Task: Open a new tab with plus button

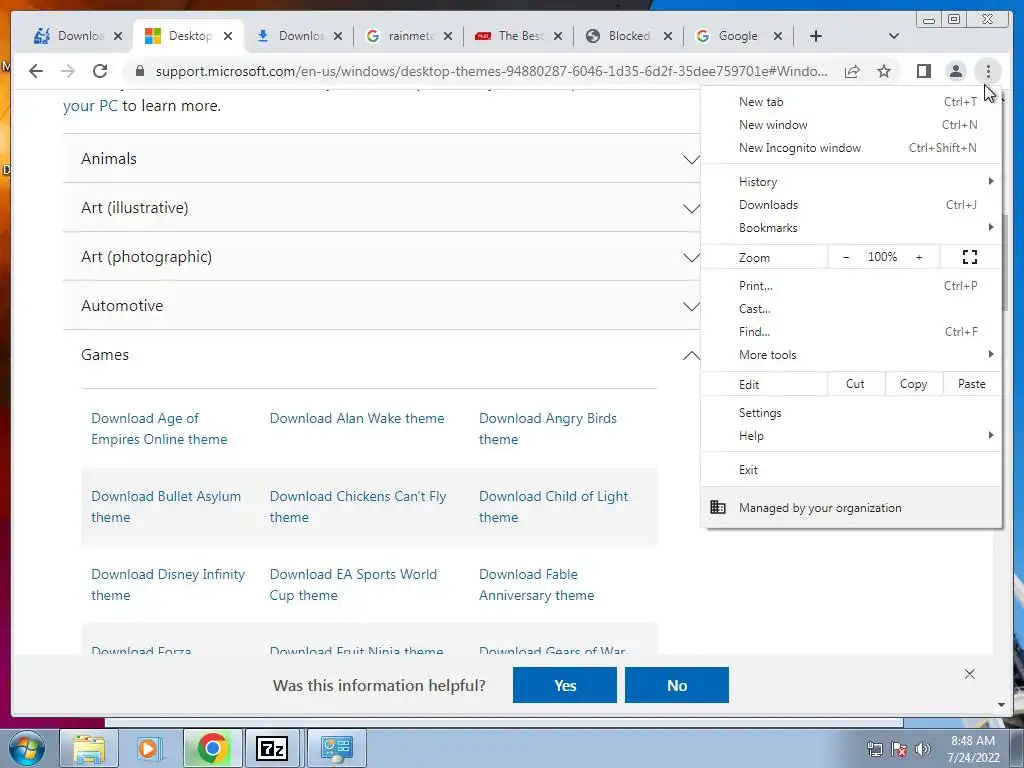Action: [816, 36]
